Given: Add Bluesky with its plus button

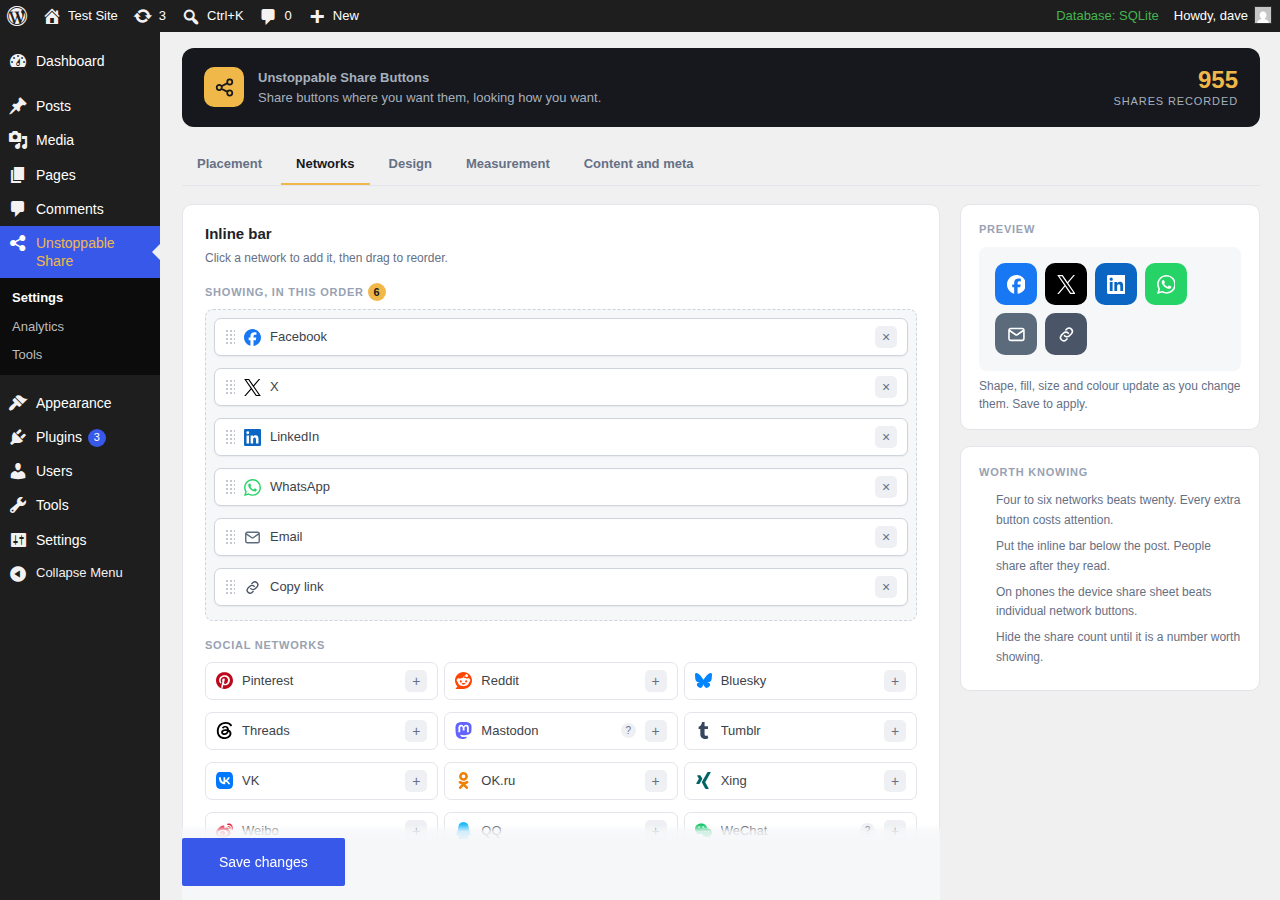Looking at the screenshot, I should coord(895,681).
